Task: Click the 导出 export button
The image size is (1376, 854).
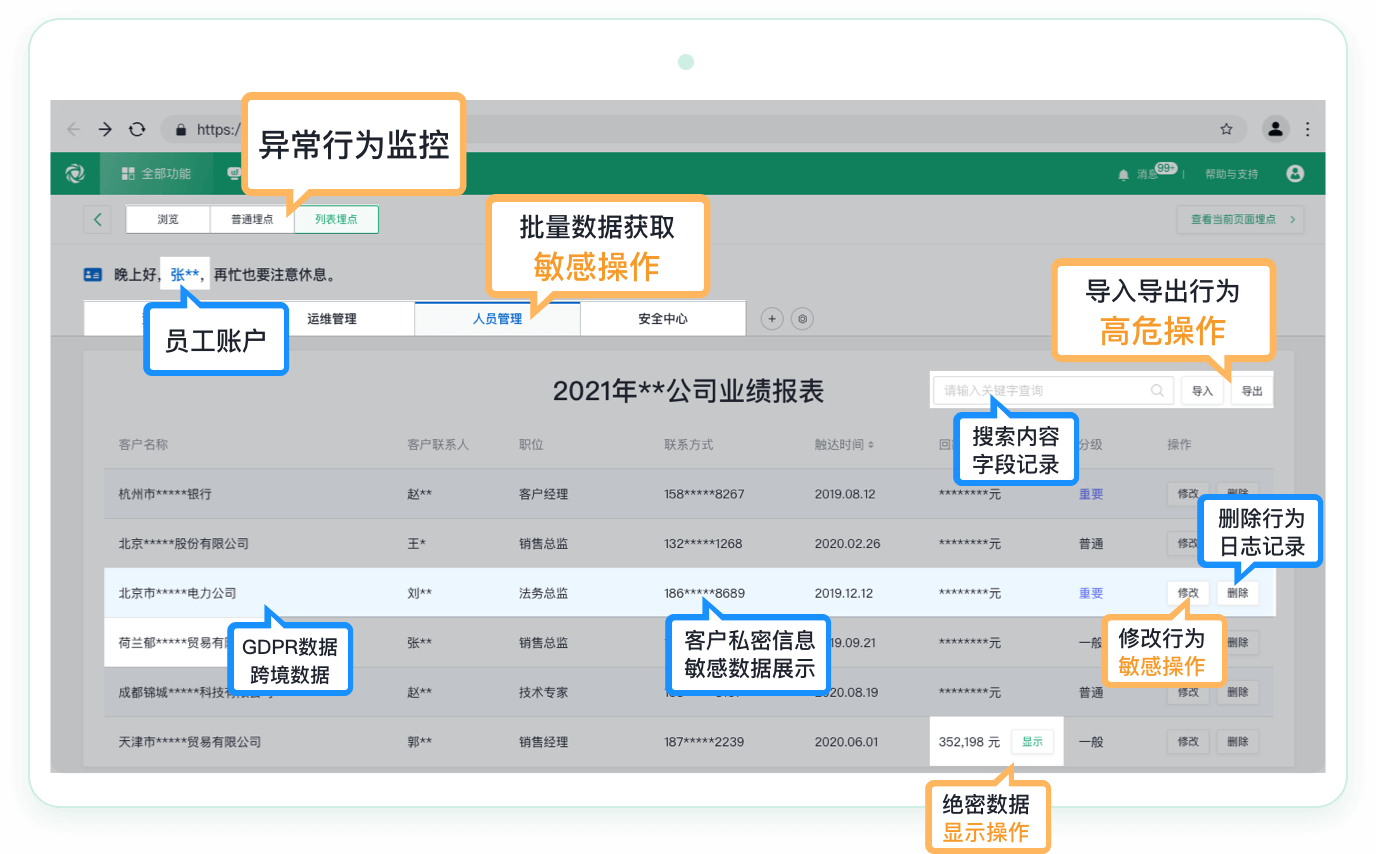Action: pos(1252,391)
